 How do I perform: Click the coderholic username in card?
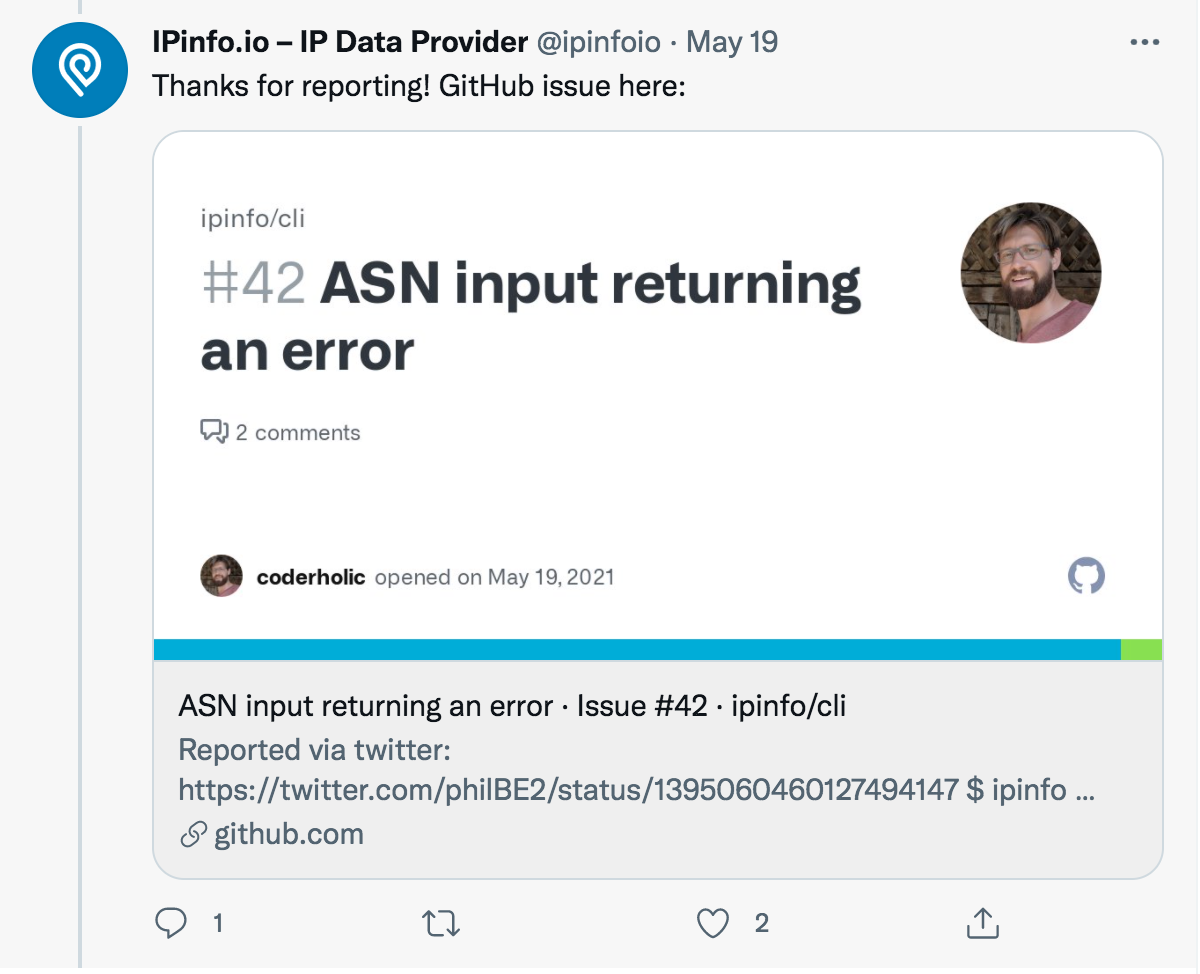(311, 577)
